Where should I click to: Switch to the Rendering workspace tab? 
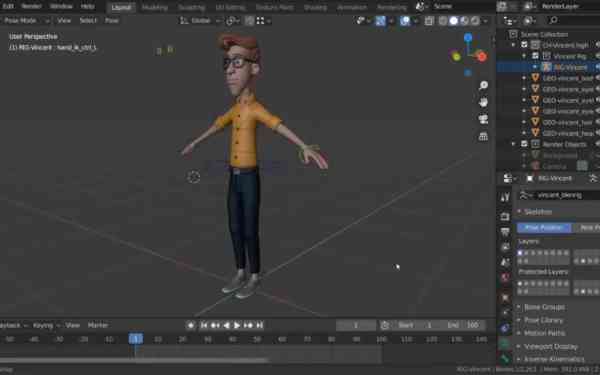pyautogui.click(x=391, y=7)
